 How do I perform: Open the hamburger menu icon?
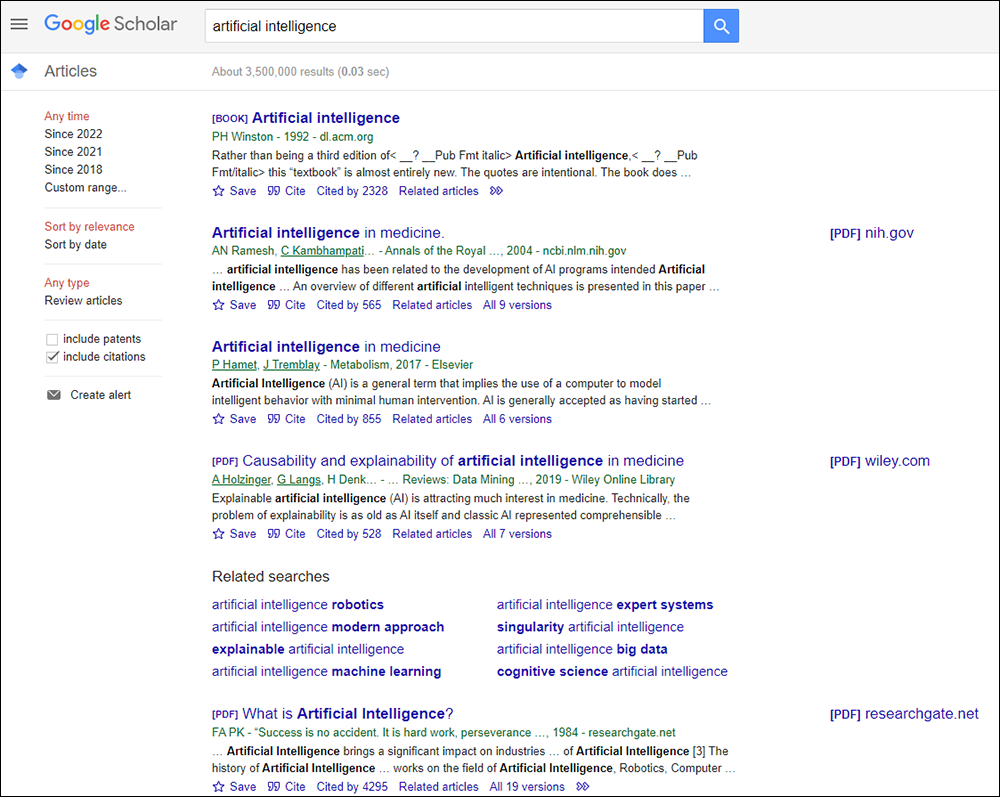19,24
